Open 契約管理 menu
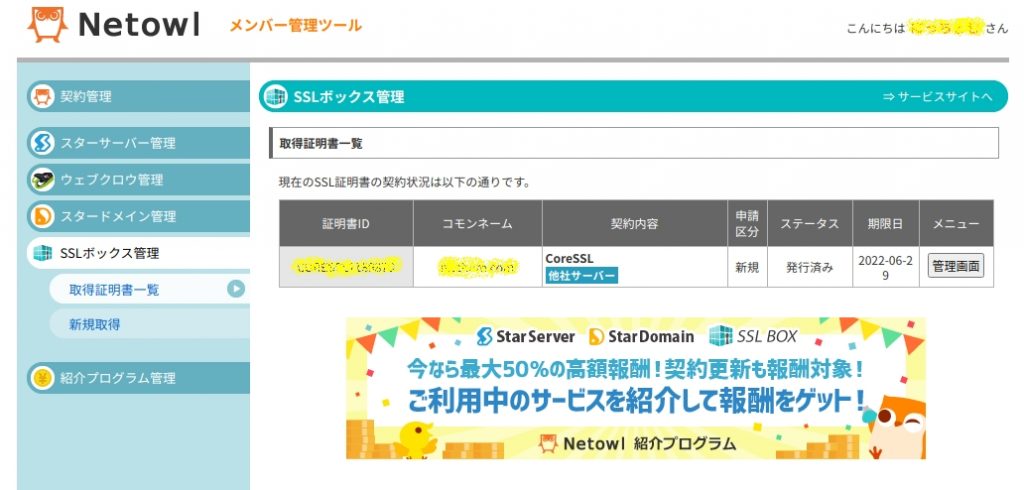Viewport: 1024px width, 490px height. point(138,97)
